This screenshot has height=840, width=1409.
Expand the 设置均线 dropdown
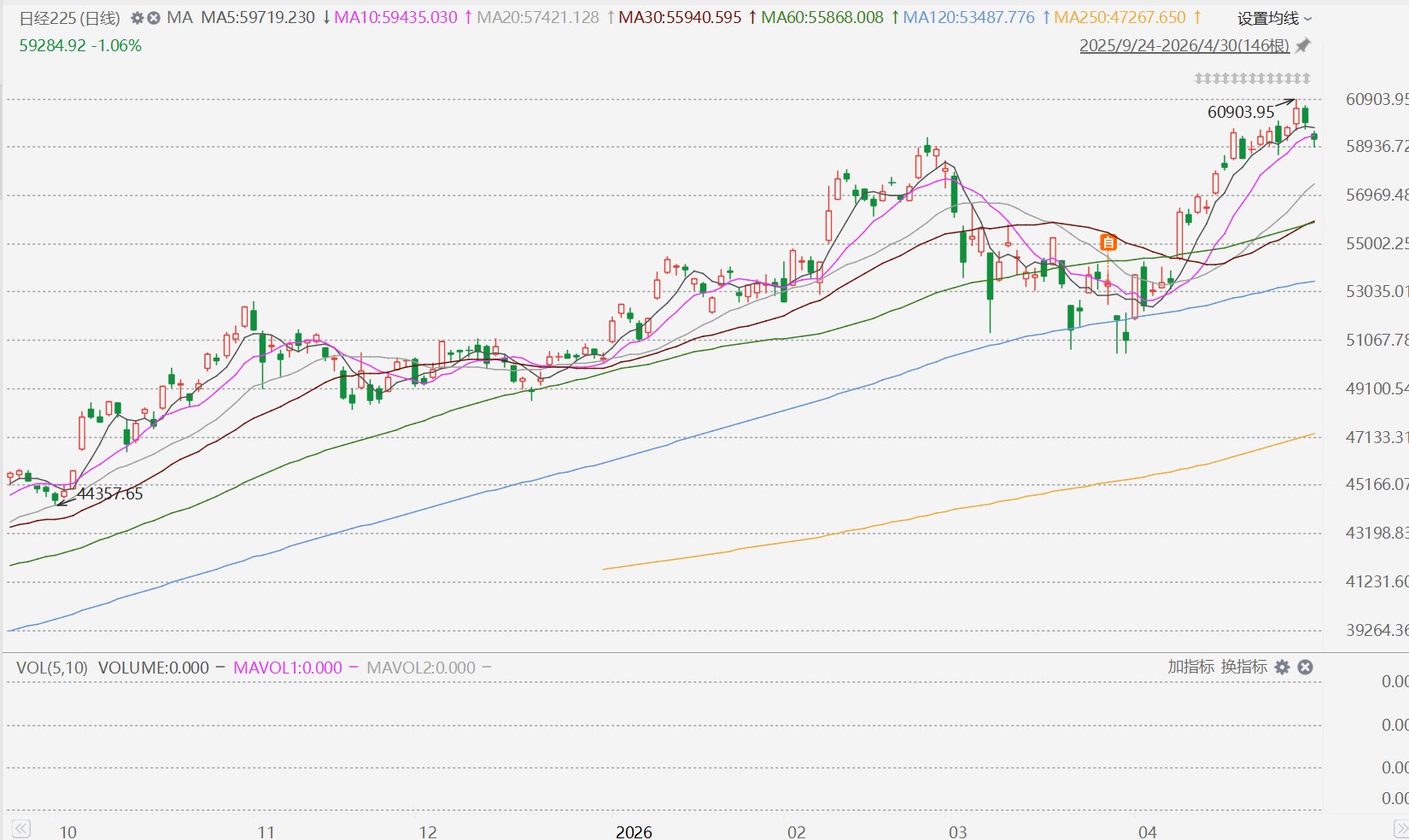[x=1275, y=19]
